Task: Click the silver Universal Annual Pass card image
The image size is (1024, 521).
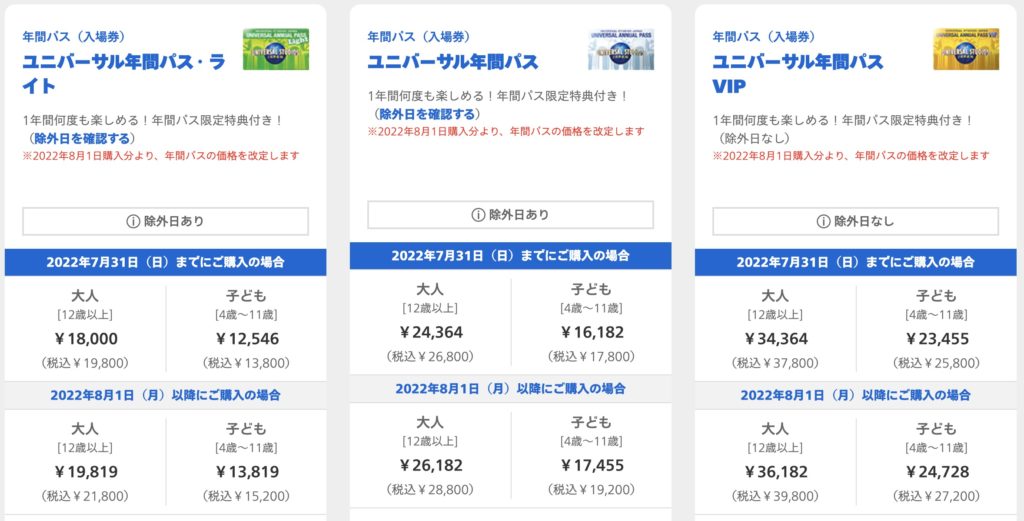Action: pos(620,49)
